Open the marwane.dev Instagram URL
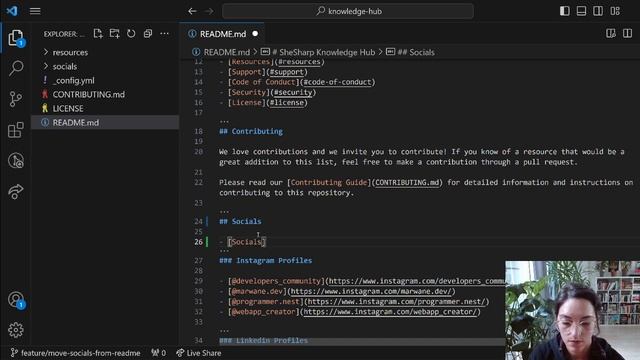This screenshot has width=640, height=360. tap(371, 291)
